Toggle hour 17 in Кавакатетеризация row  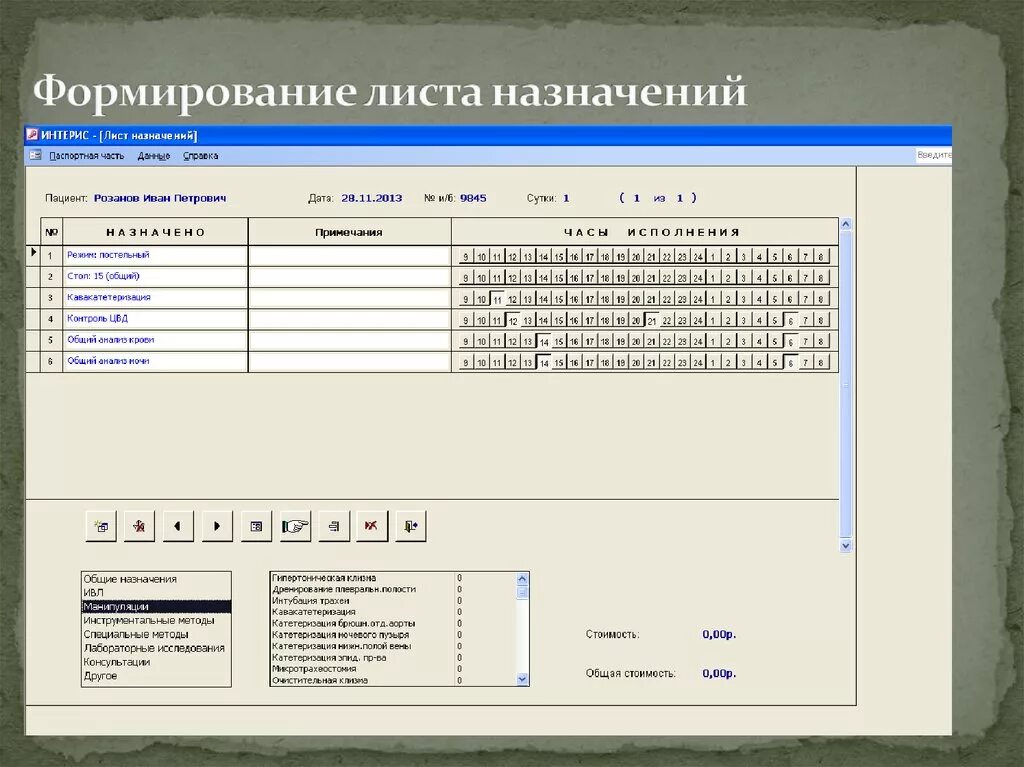[590, 299]
